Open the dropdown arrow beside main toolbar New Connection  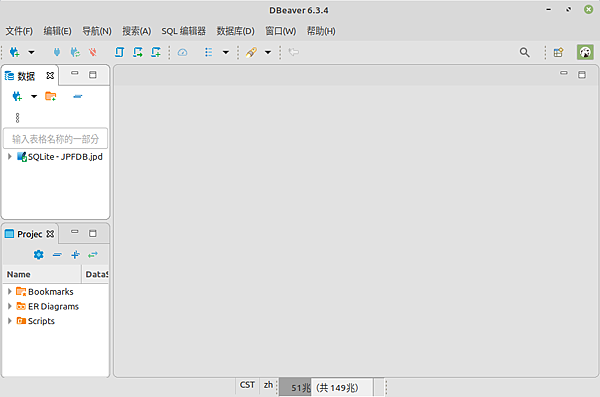[x=31, y=52]
